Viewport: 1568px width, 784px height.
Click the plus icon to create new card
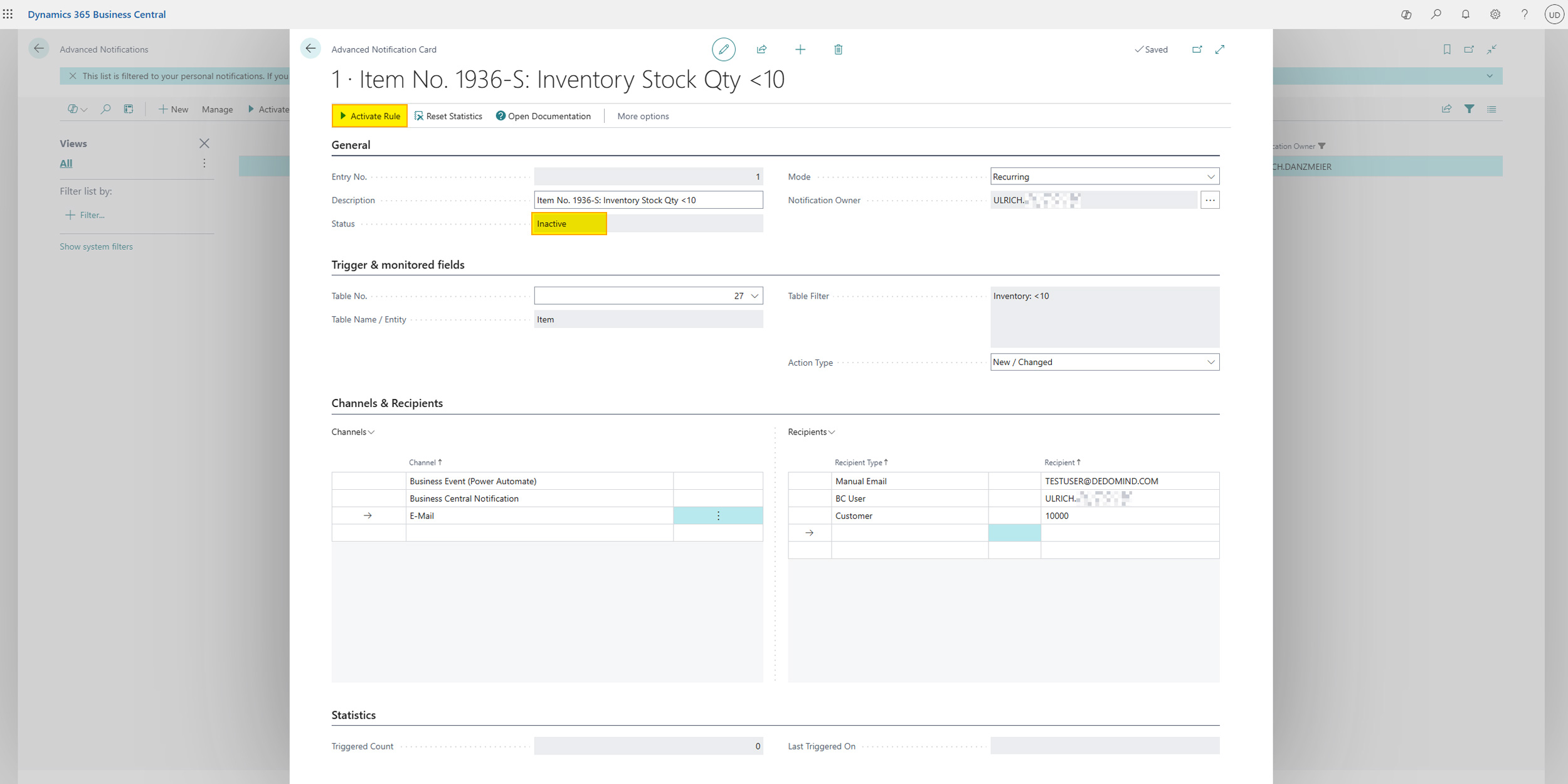(x=800, y=50)
